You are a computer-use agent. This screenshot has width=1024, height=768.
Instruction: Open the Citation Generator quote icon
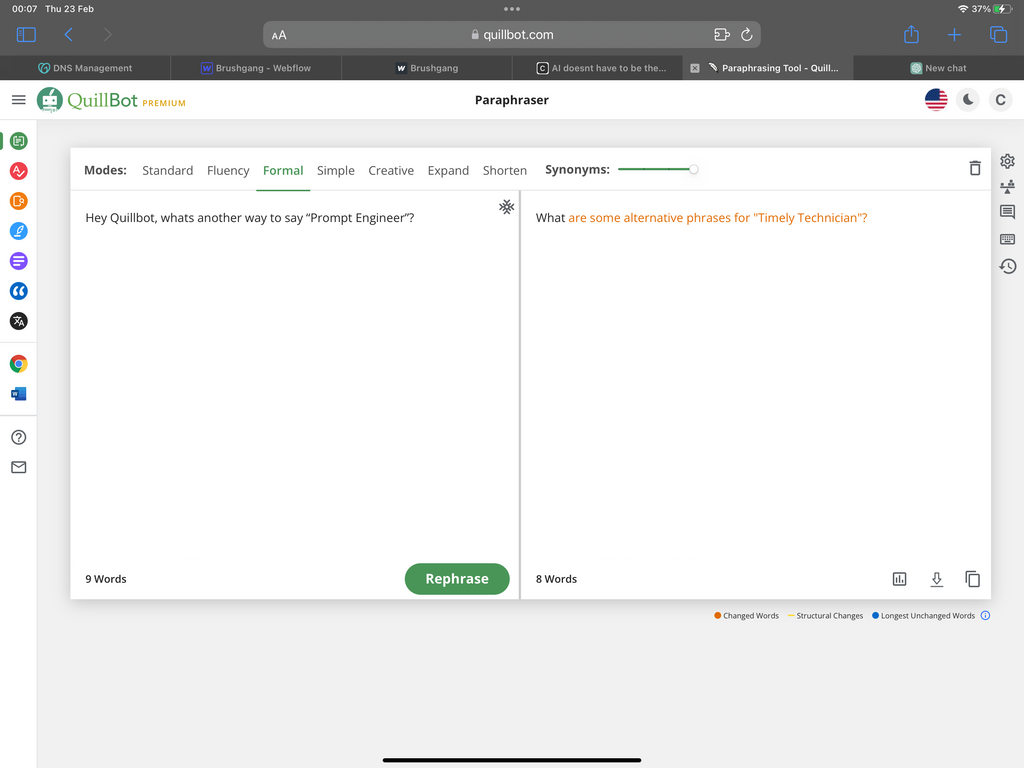[x=19, y=291]
